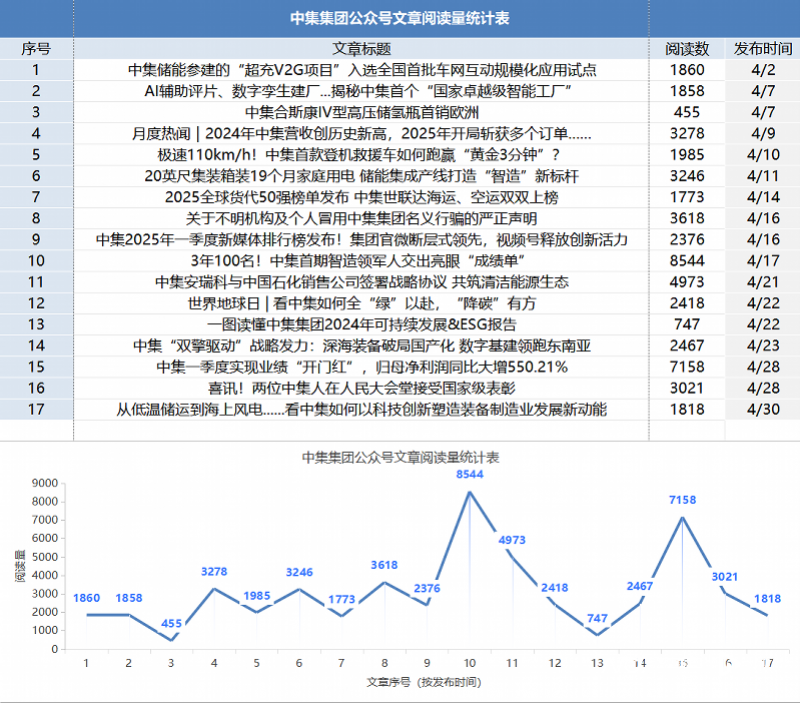The height and width of the screenshot is (703, 800).
Task: Click the read count cell 8544
Action: [x=687, y=261]
